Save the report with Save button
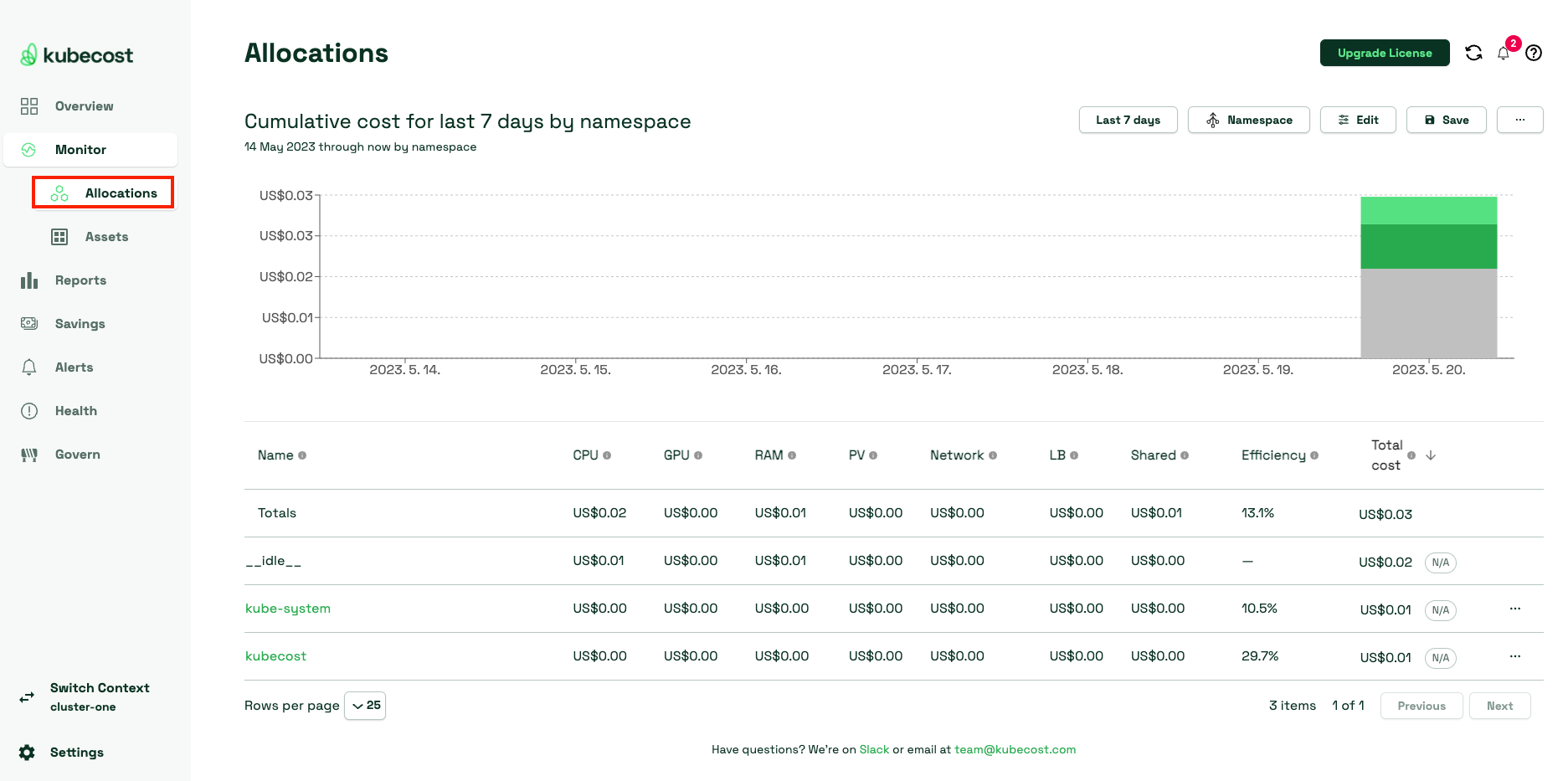Screen dimensions: 1568x781 (1446, 120)
